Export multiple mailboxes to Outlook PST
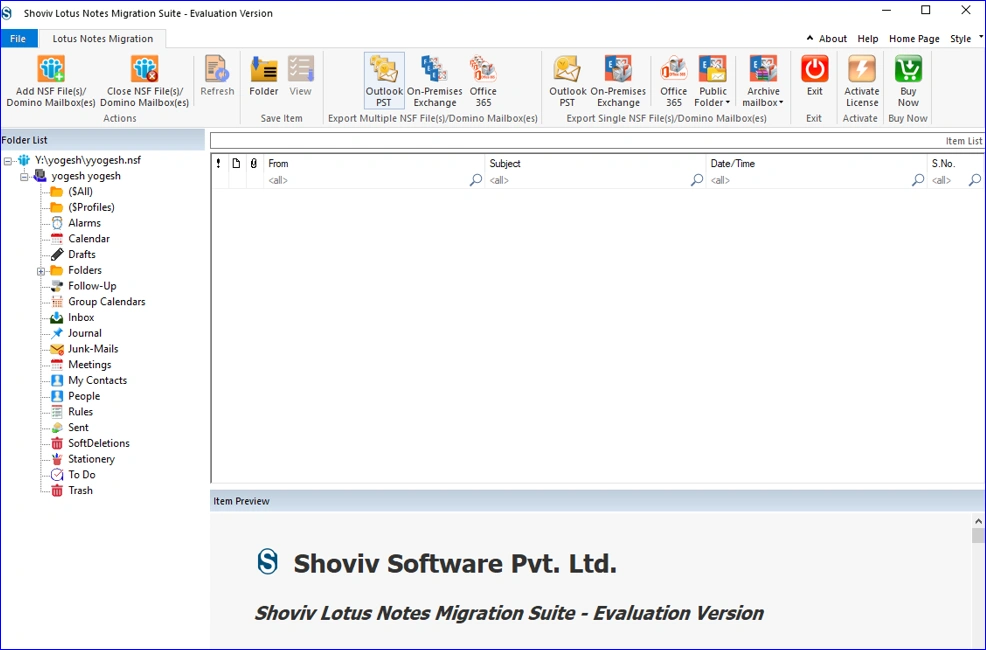The image size is (986, 650). pyautogui.click(x=384, y=78)
